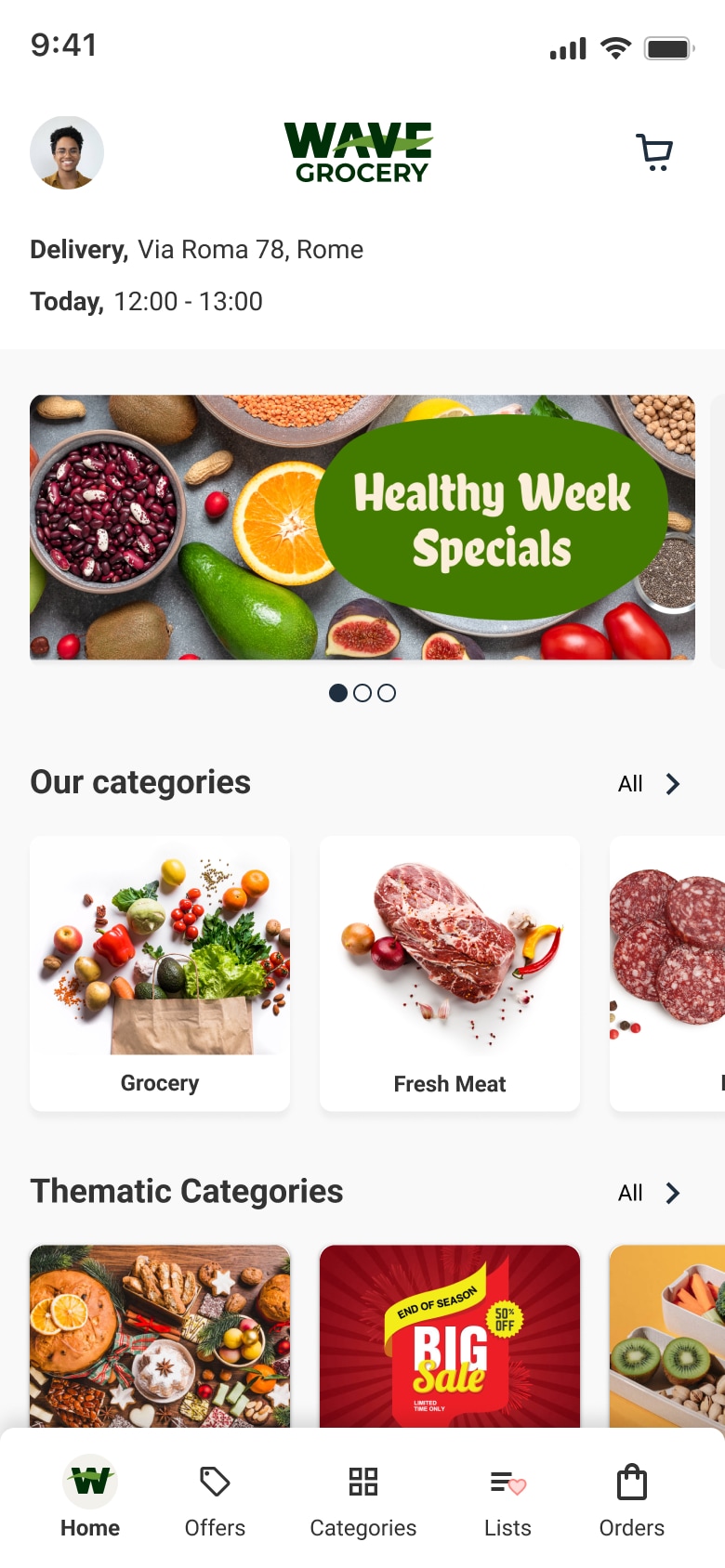Image resolution: width=725 pixels, height=1568 pixels.
Task: Tap All link beside Our categories
Action: click(630, 784)
